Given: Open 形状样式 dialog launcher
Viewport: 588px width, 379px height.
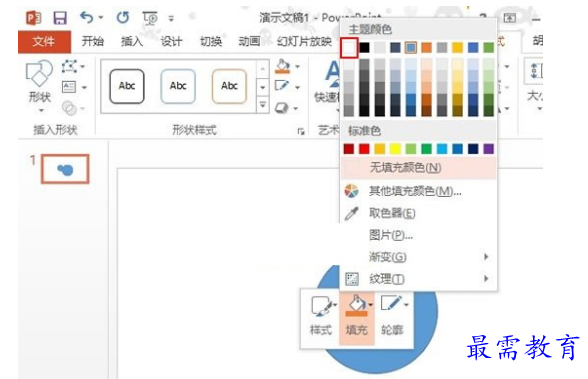Looking at the screenshot, I should click(301, 131).
